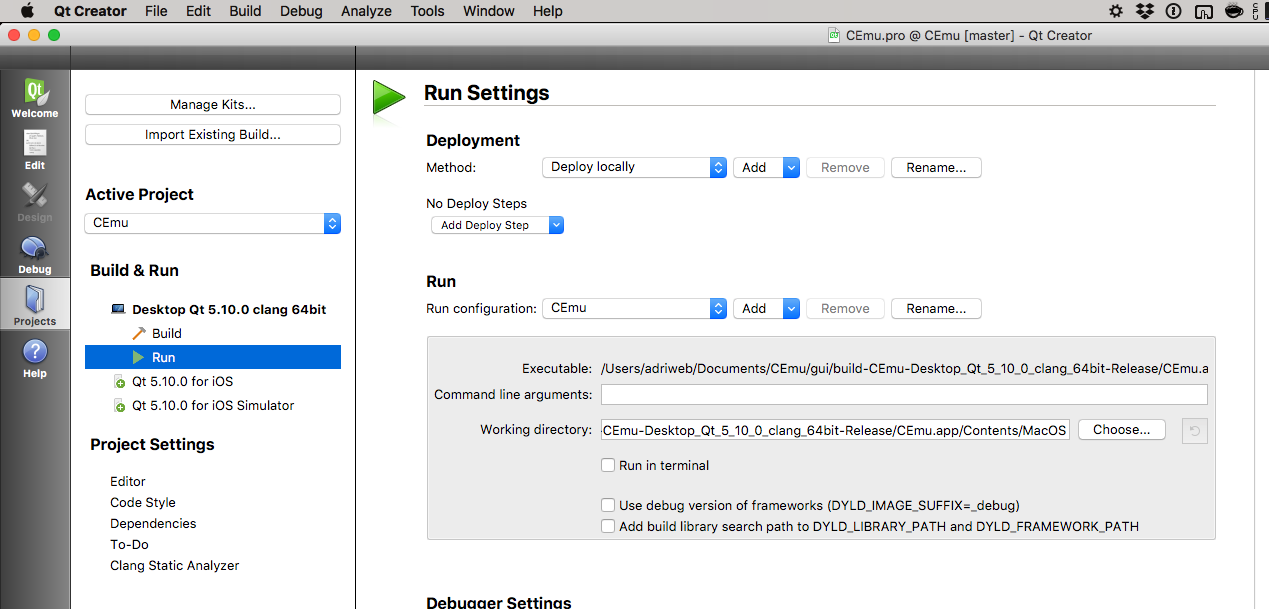Open the Welcome mode in sidebar
This screenshot has height=609, width=1269.
pos(35,99)
